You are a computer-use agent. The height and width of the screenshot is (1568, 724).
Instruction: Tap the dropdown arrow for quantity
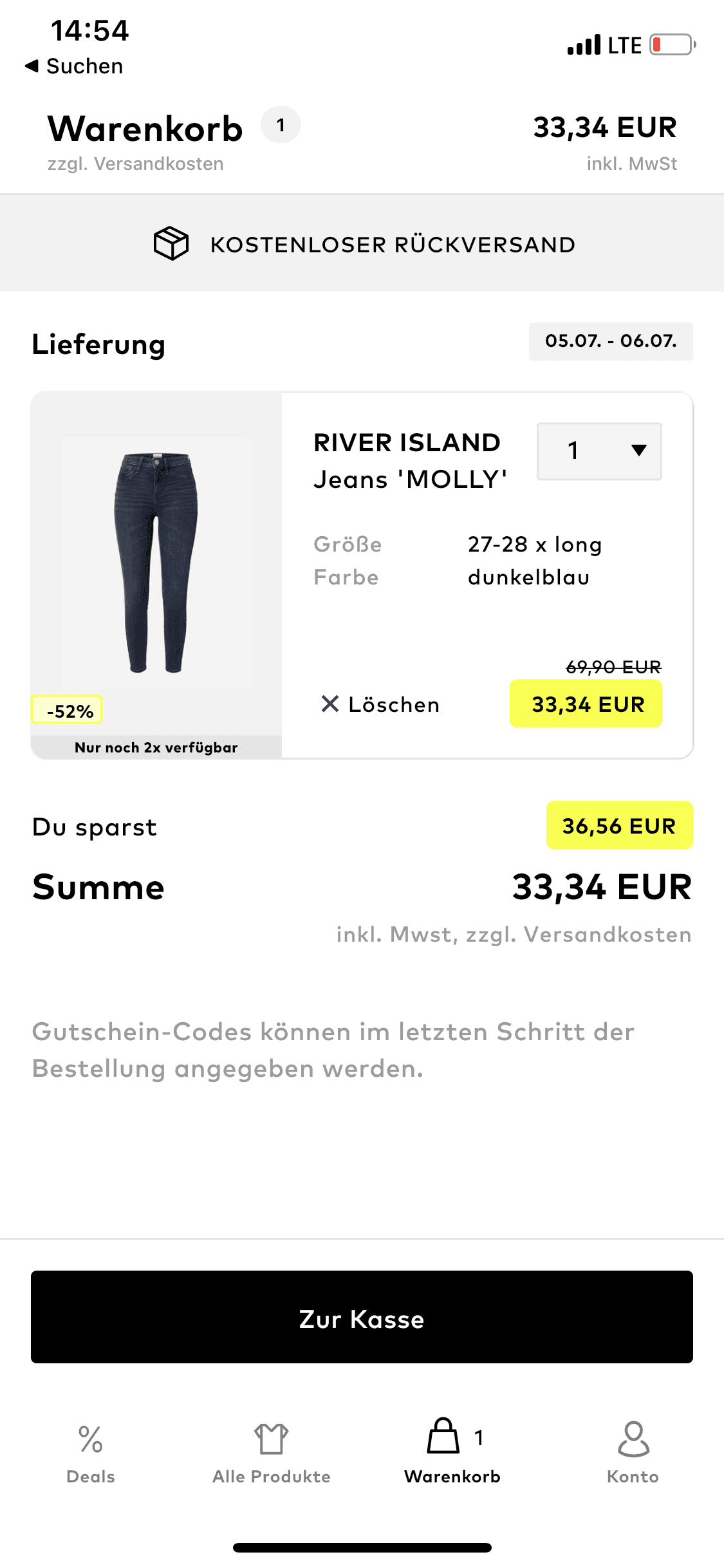[x=639, y=451]
